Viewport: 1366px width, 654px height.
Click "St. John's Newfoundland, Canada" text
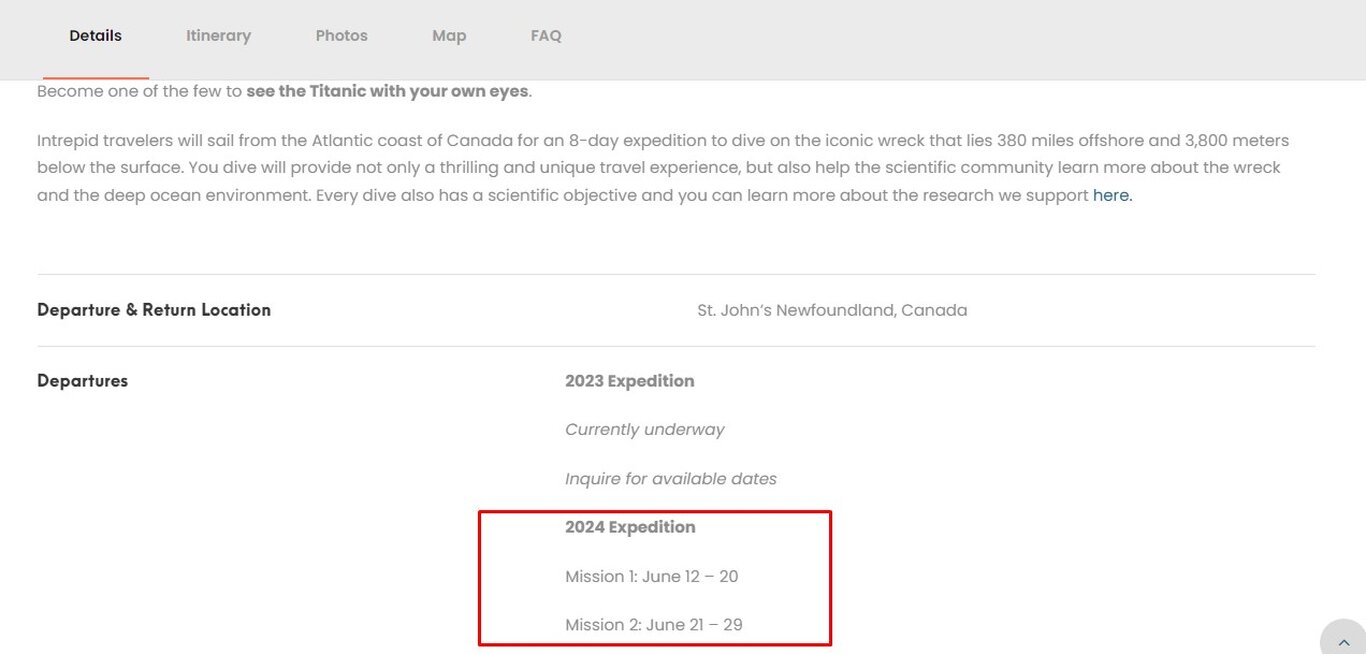pos(832,310)
